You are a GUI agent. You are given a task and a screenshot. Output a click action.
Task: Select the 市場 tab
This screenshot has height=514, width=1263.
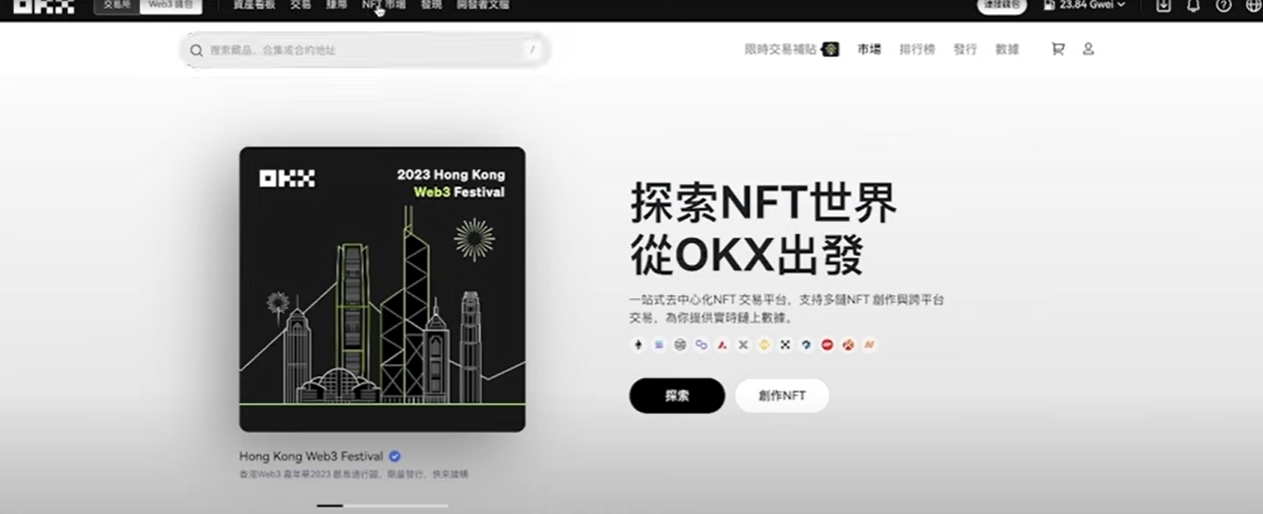[869, 49]
